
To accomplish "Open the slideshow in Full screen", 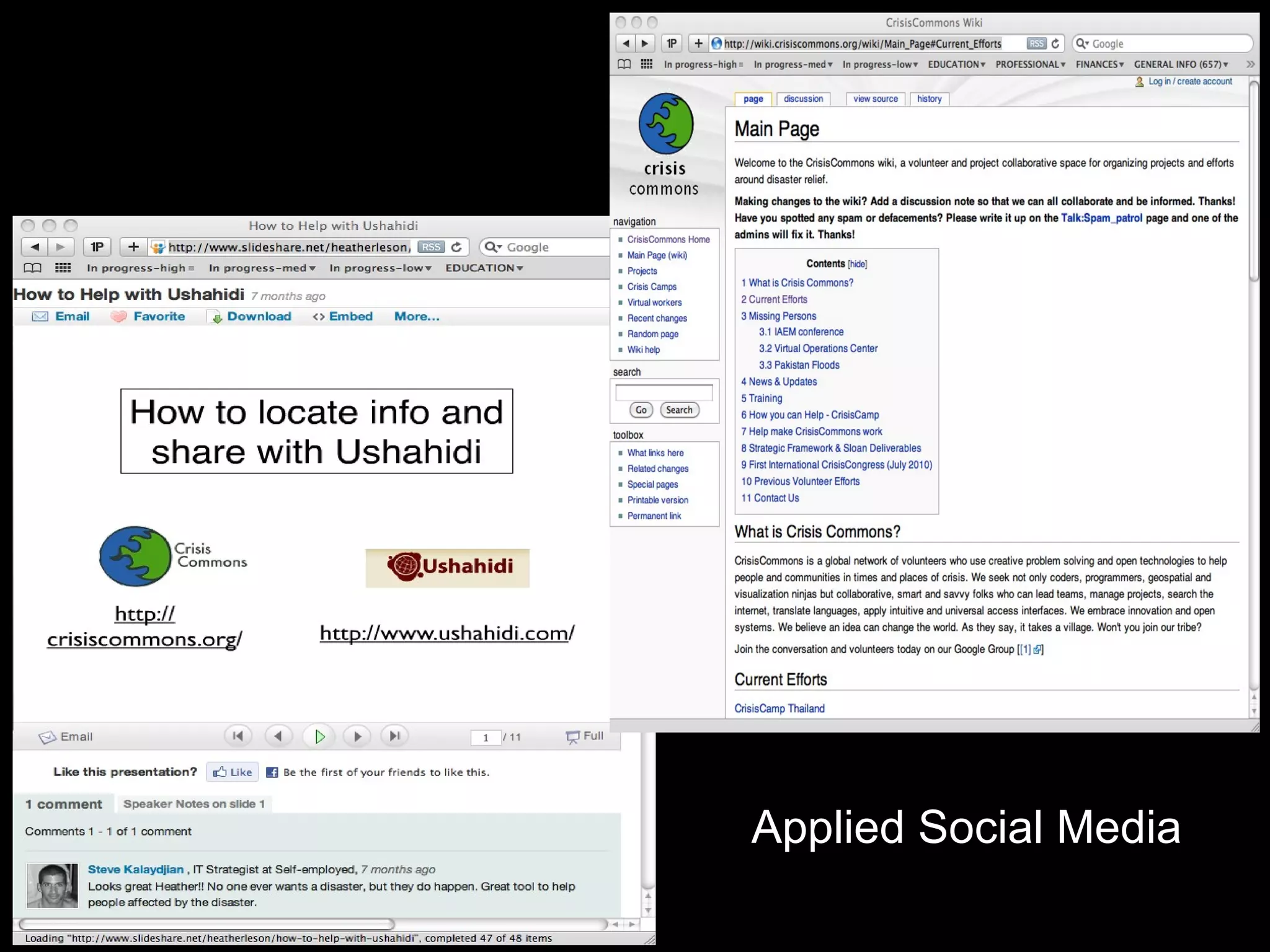I will pos(584,736).
